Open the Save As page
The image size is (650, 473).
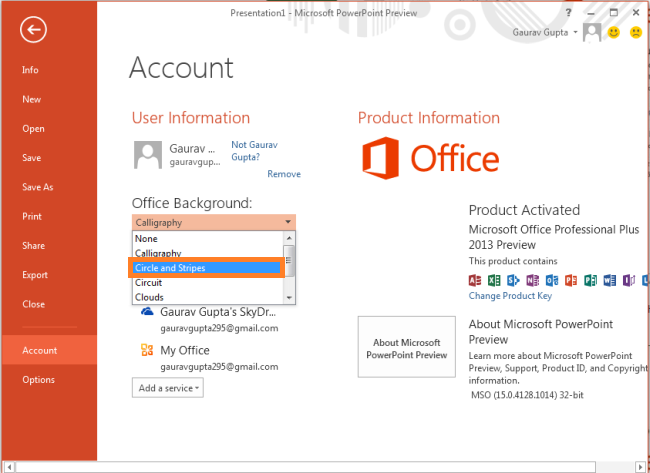click(x=38, y=187)
